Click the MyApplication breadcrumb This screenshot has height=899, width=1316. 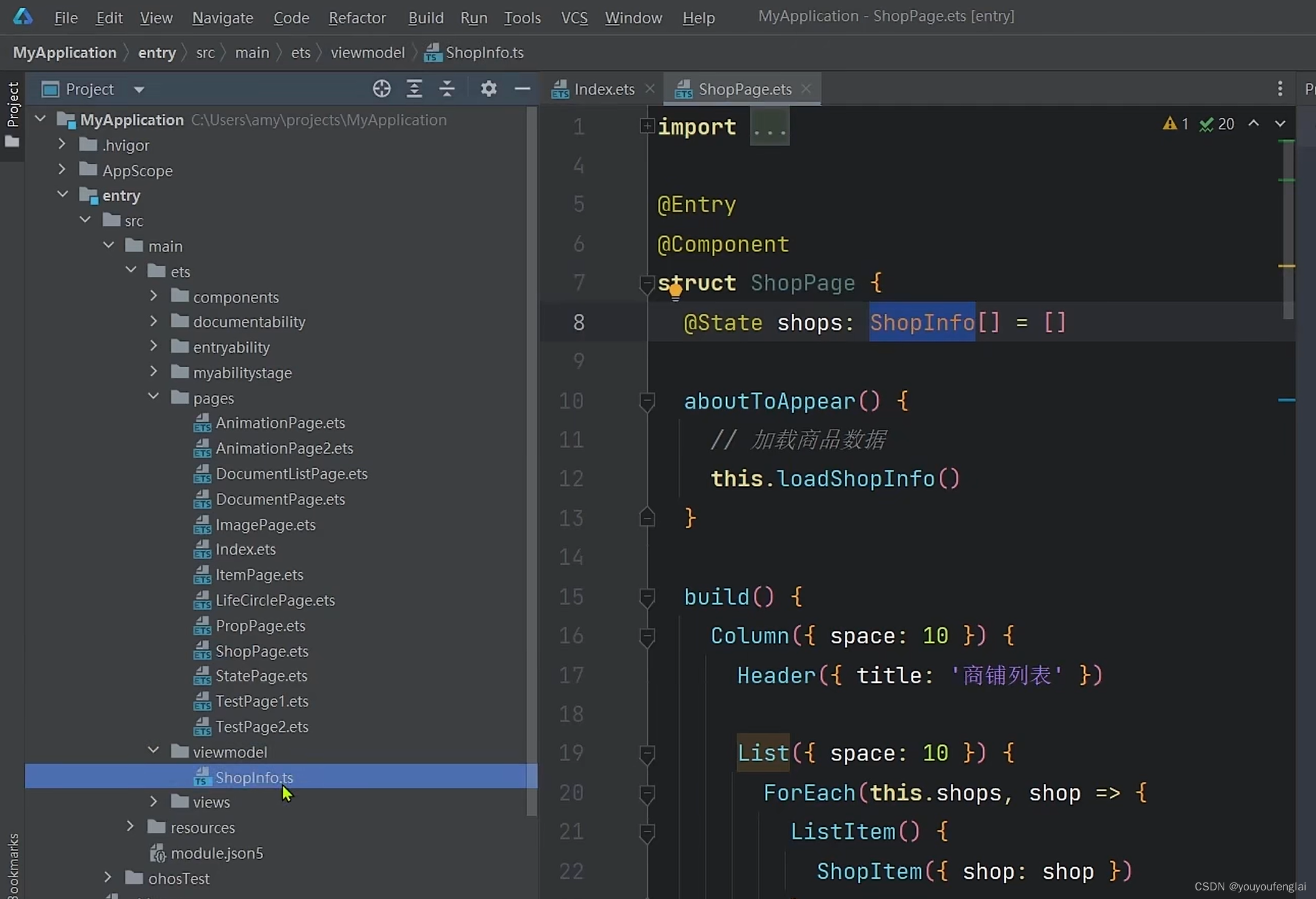[65, 53]
